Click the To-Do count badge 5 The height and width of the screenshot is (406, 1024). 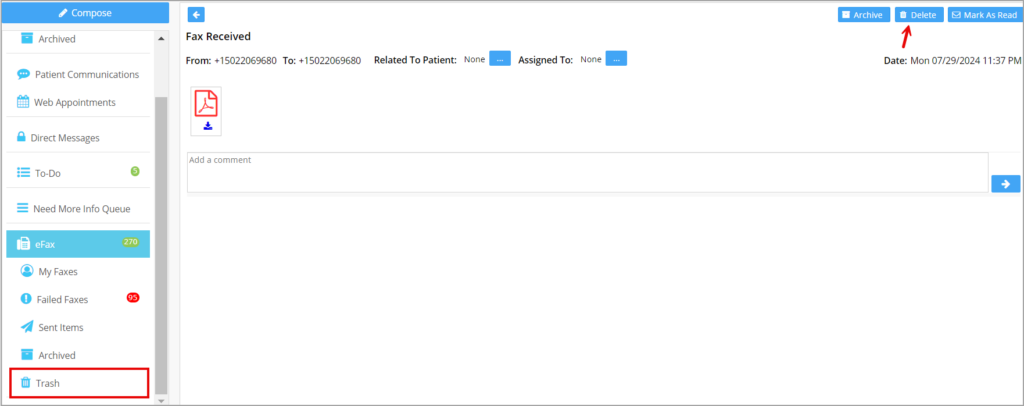click(x=135, y=171)
